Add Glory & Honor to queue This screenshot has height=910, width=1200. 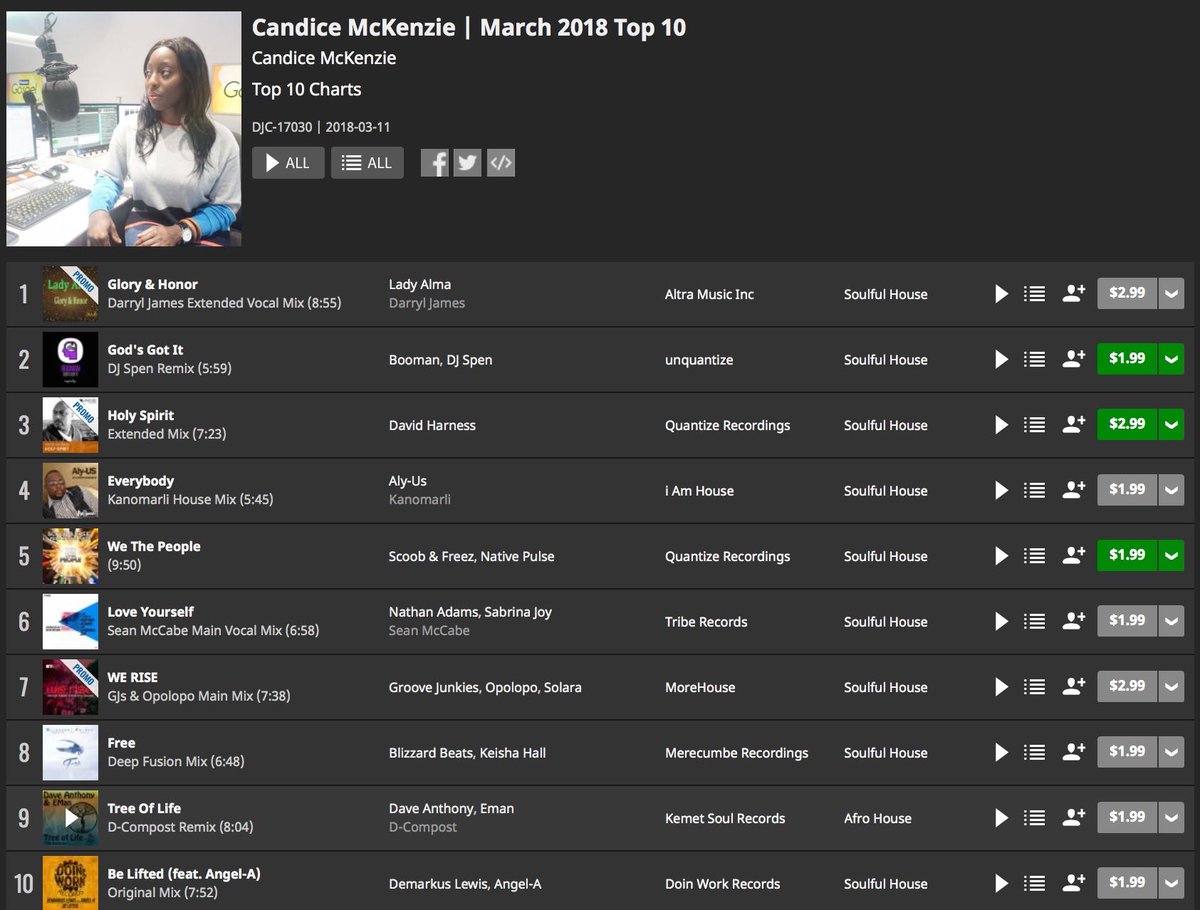[1035, 294]
